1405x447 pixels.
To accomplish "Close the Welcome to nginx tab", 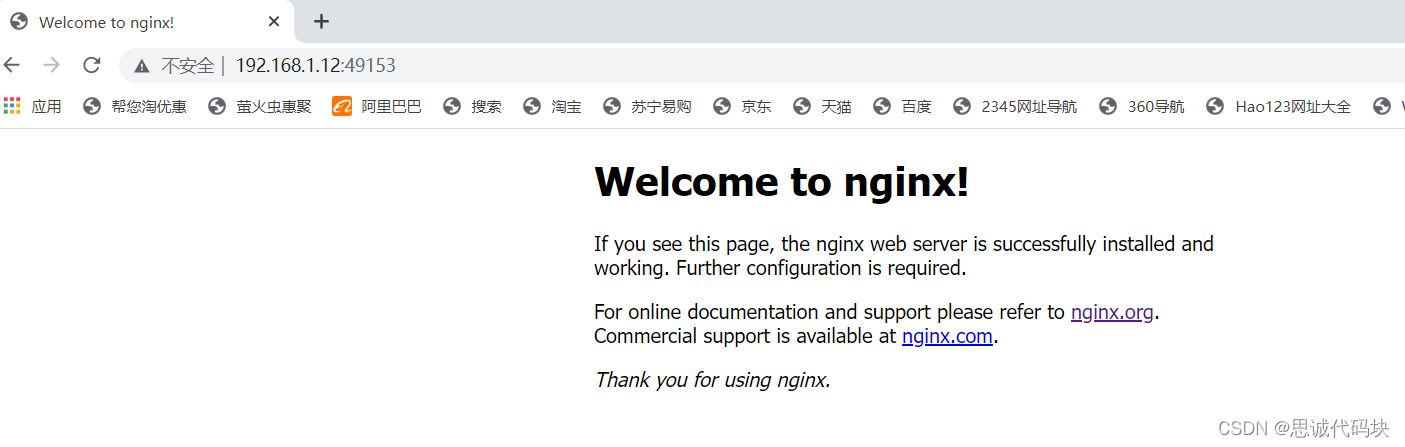I will click(x=274, y=22).
